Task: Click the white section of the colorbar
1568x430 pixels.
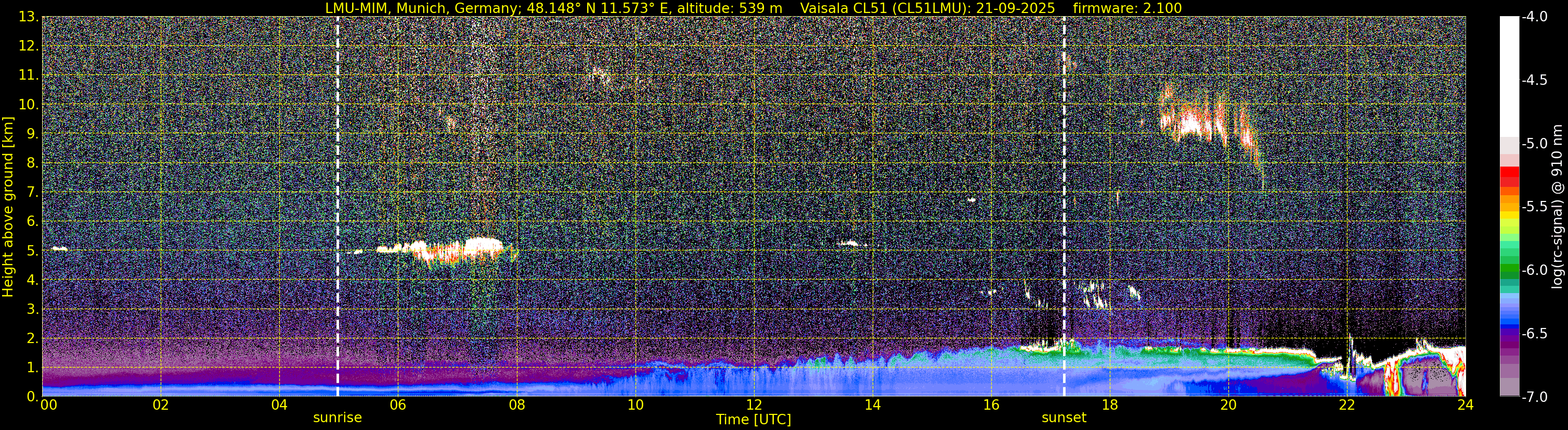Action: [1510, 76]
